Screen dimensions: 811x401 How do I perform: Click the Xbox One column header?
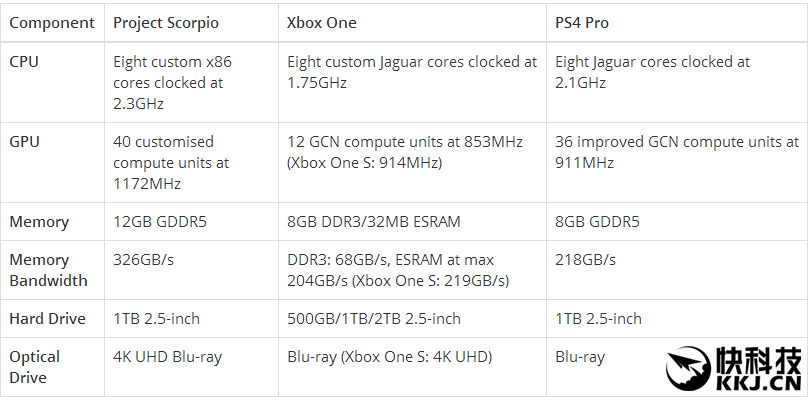(x=321, y=22)
